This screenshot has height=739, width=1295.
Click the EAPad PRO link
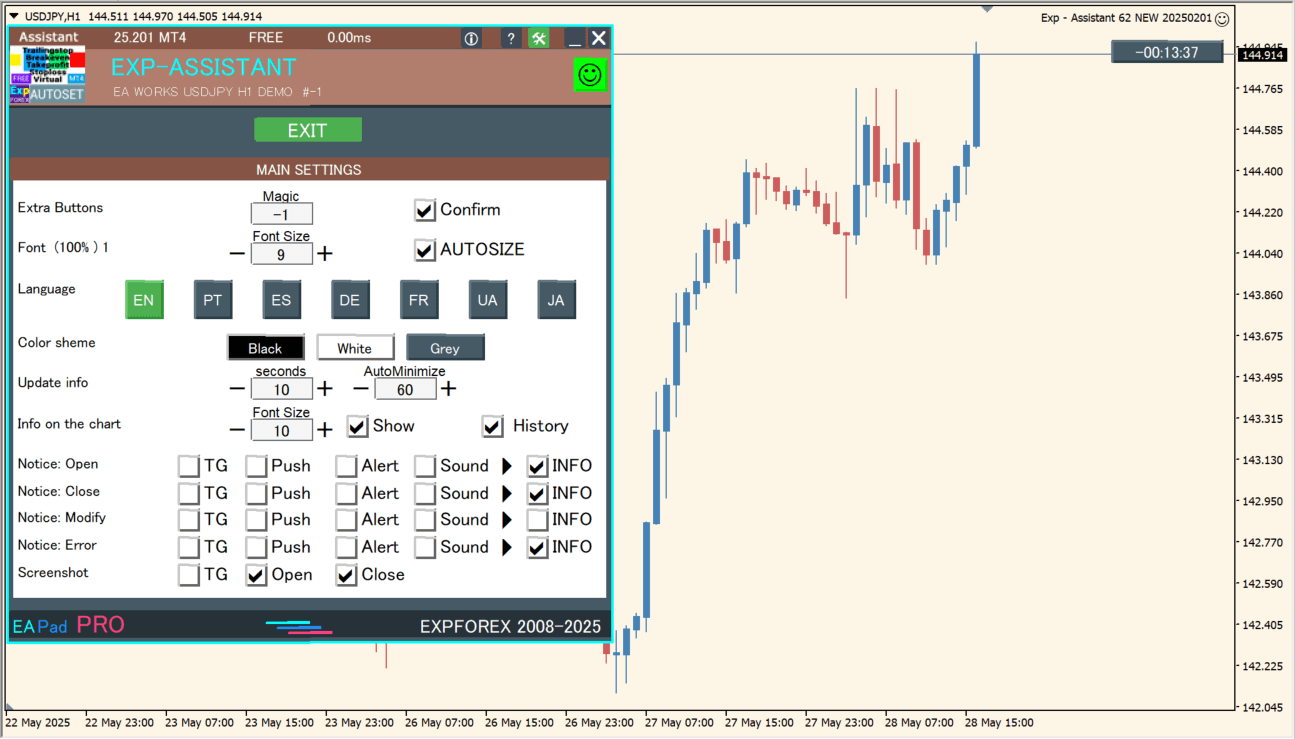[69, 626]
